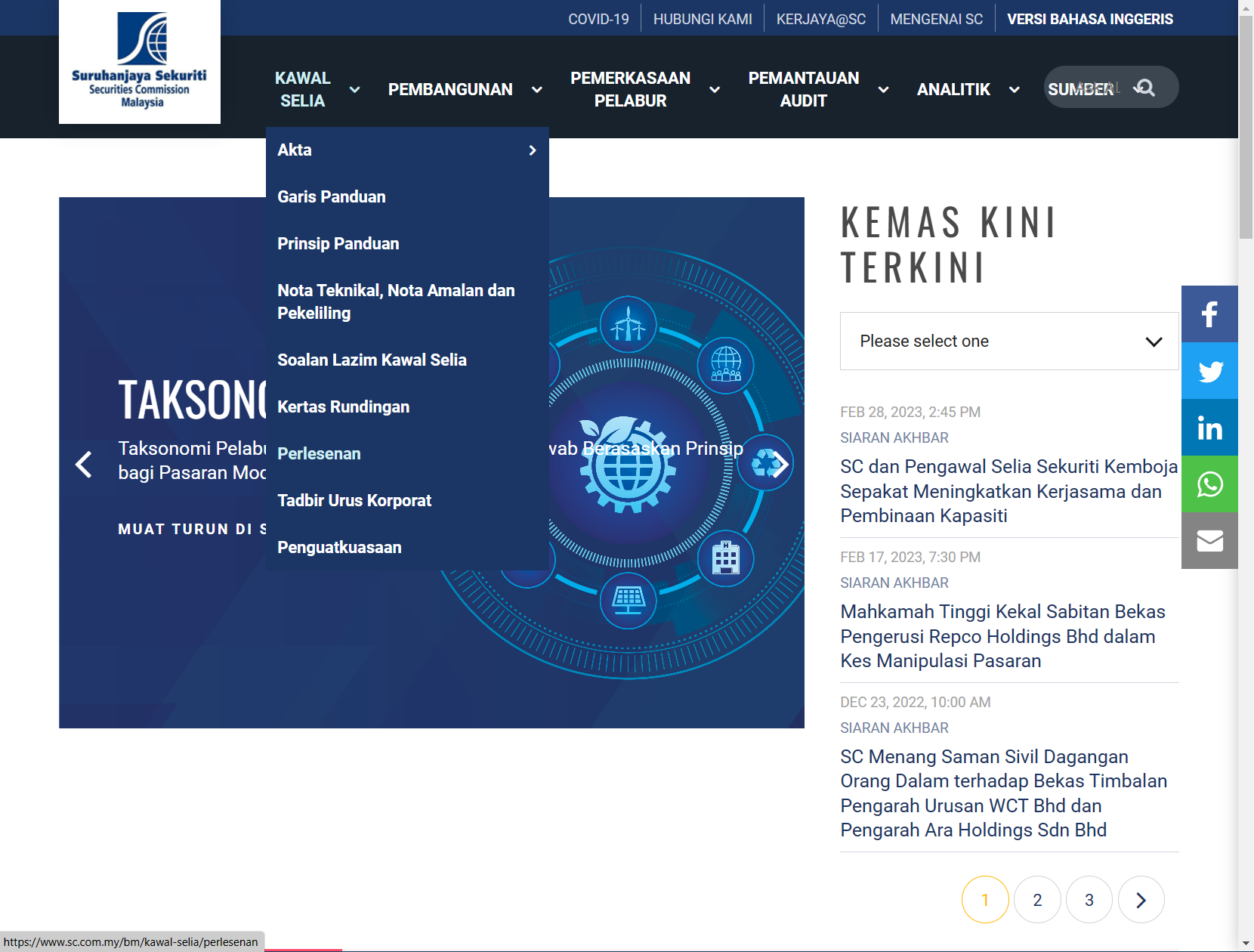Viewport: 1254px width, 952px height.
Task: Open the LinkedIn share icon
Action: (1209, 428)
